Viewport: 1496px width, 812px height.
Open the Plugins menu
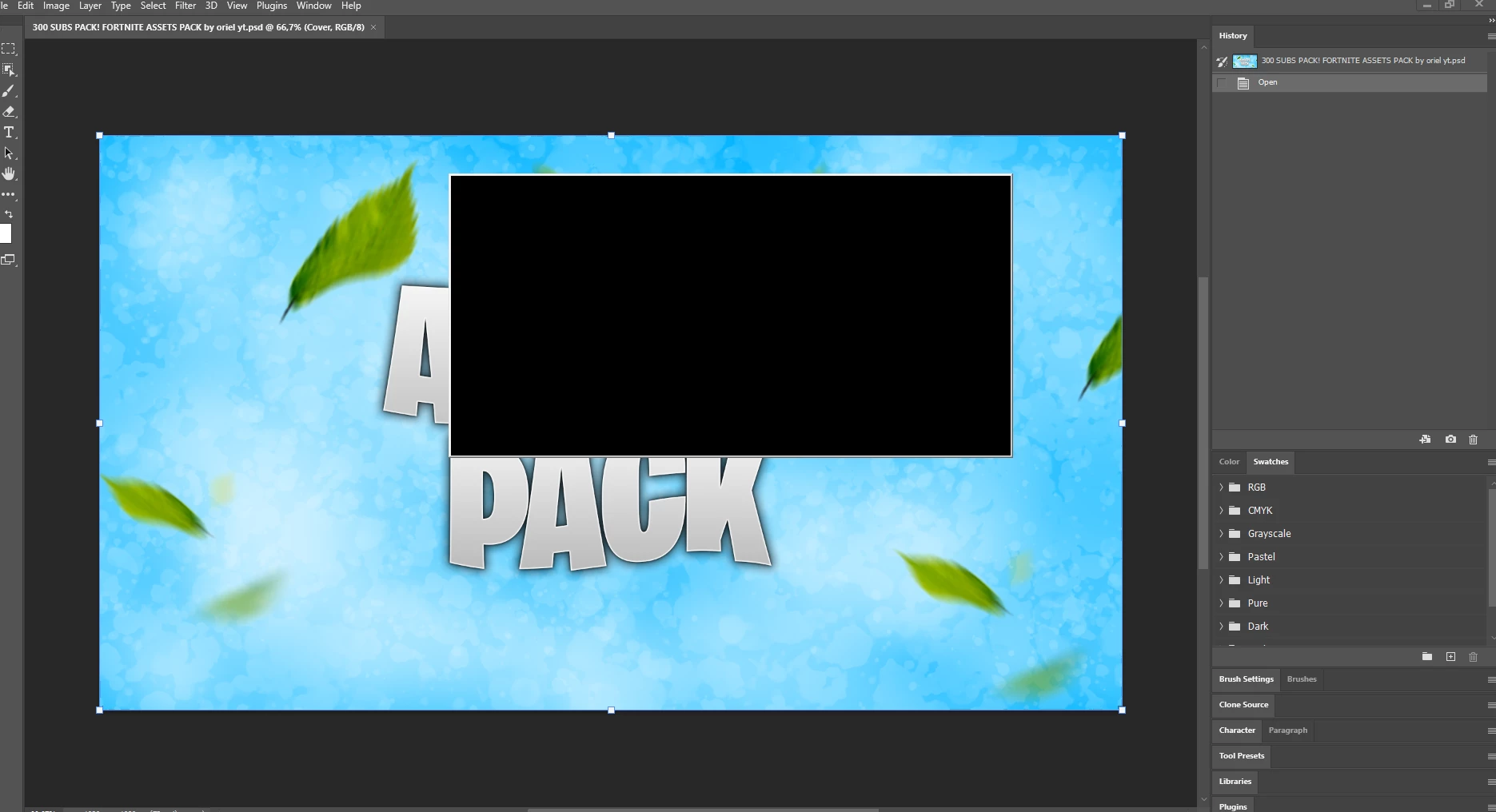(x=272, y=6)
